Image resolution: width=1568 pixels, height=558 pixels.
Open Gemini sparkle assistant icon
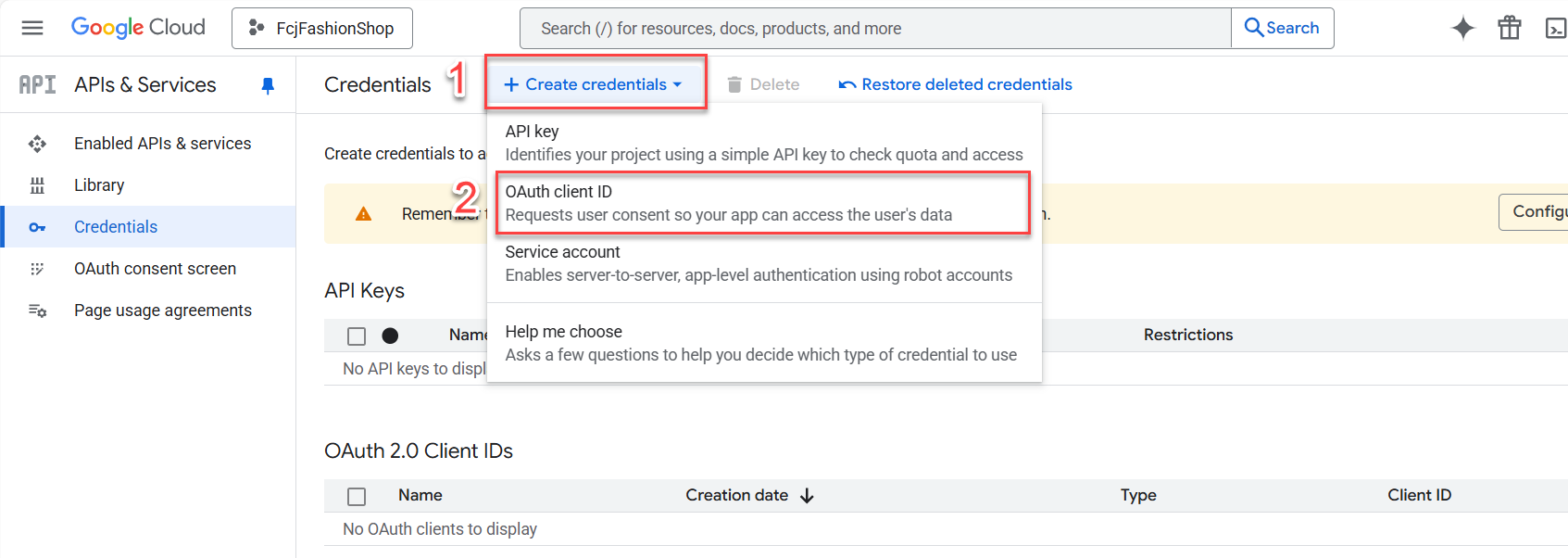pos(1463,28)
